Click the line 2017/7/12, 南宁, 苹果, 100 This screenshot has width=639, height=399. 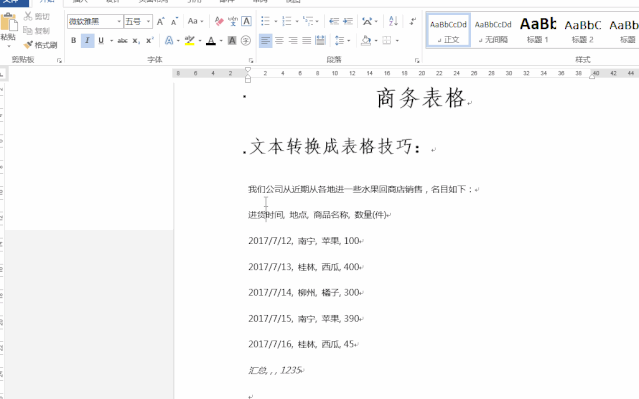pyautogui.click(x=304, y=241)
